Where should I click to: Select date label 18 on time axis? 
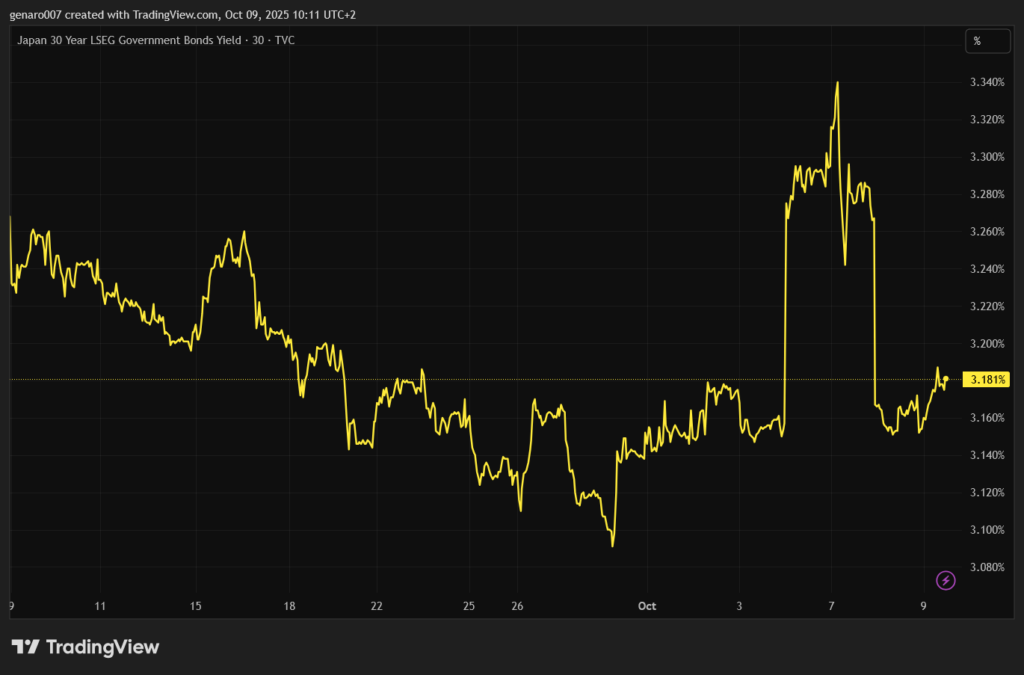click(289, 606)
